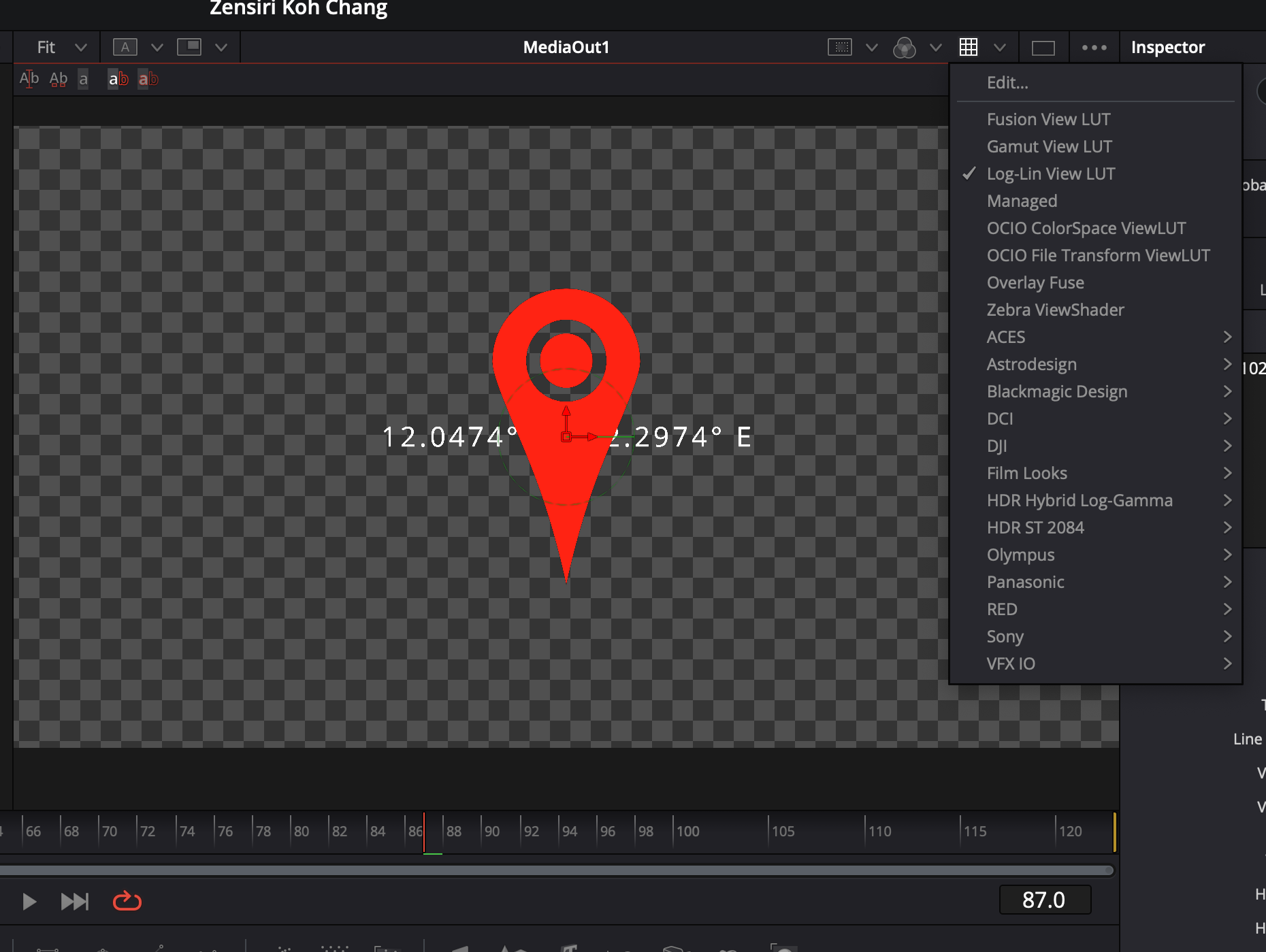Screen dimensions: 1266x952
Task: Toggle the LUT grid icon
Action: pyautogui.click(x=969, y=47)
